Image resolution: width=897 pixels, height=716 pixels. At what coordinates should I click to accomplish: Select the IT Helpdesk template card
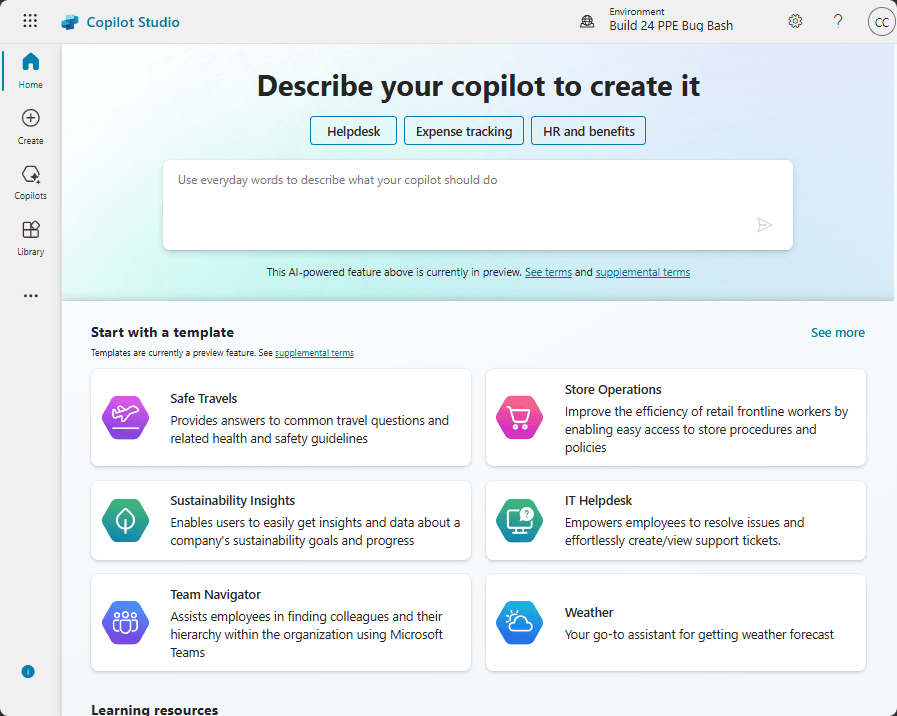tap(676, 520)
